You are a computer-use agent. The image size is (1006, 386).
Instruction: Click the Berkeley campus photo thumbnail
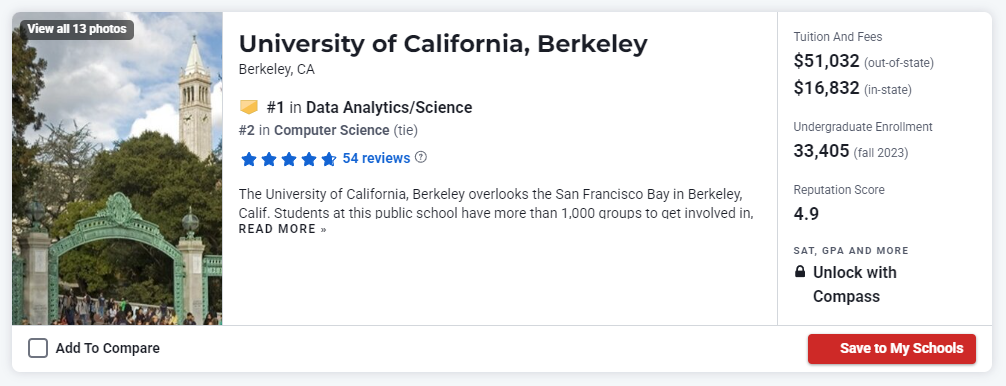(117, 169)
